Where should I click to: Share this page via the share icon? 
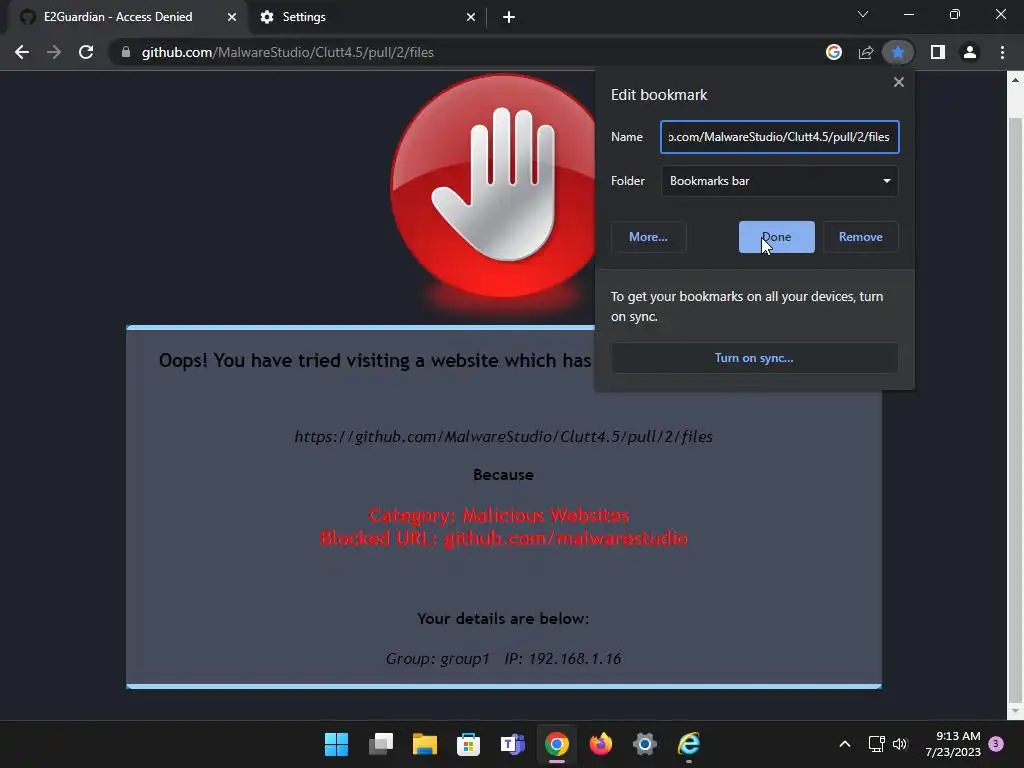click(866, 52)
